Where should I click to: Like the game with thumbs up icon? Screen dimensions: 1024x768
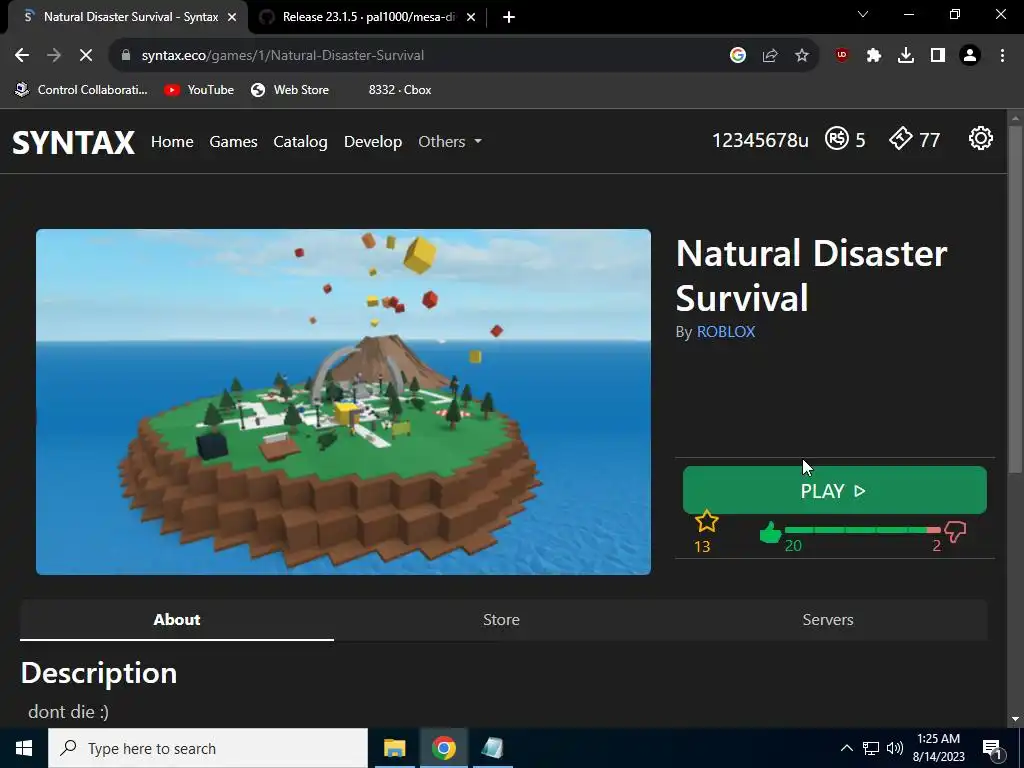[771, 532]
